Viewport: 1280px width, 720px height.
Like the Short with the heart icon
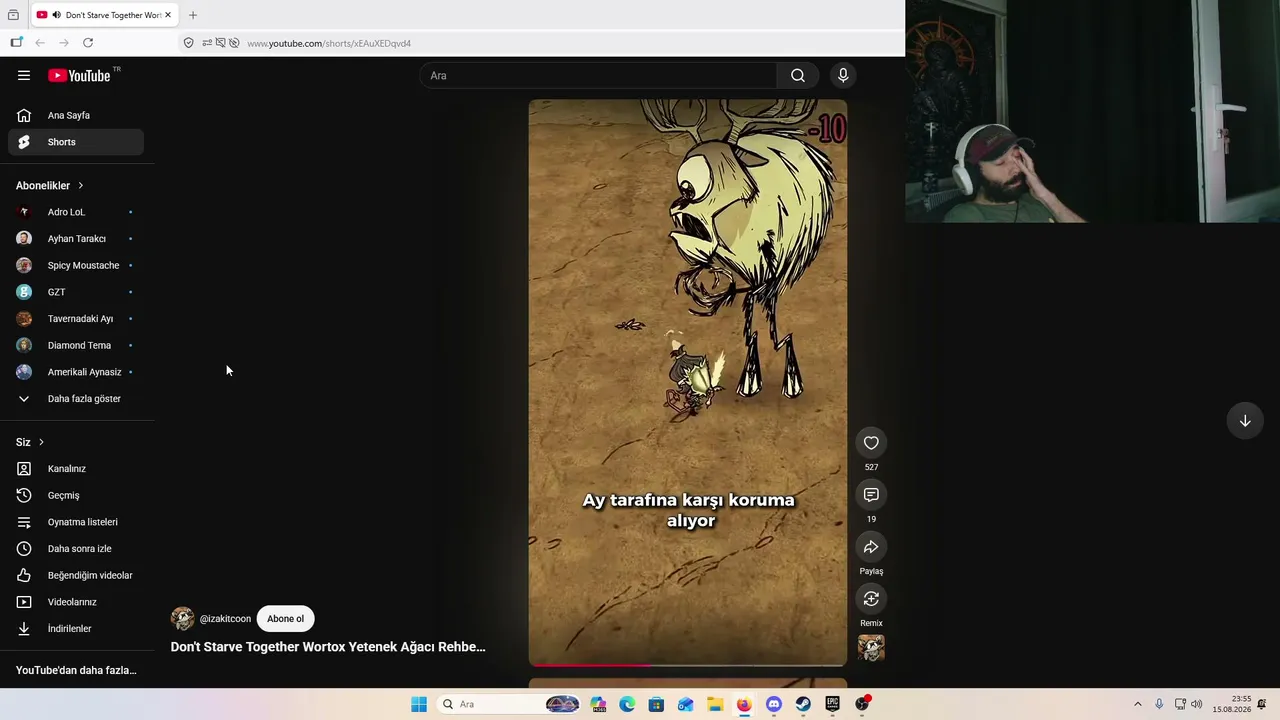tap(871, 443)
